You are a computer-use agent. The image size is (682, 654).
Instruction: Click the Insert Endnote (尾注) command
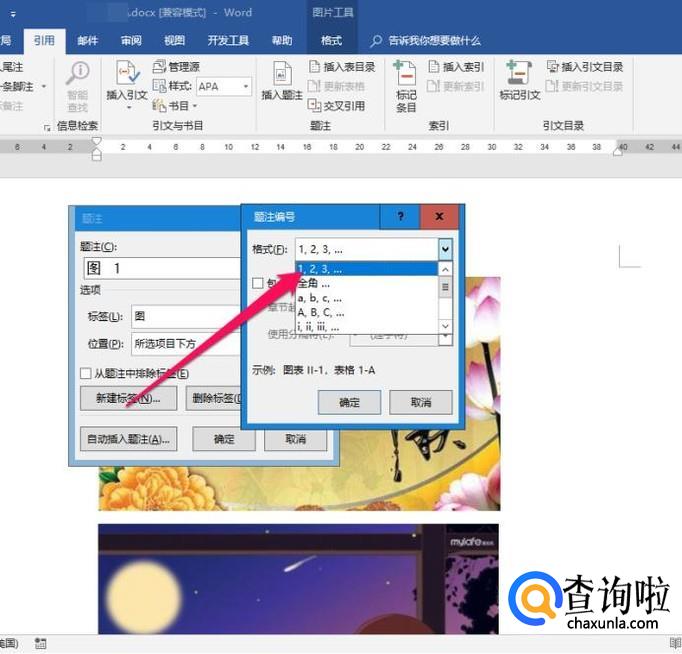pyautogui.click(x=11, y=67)
